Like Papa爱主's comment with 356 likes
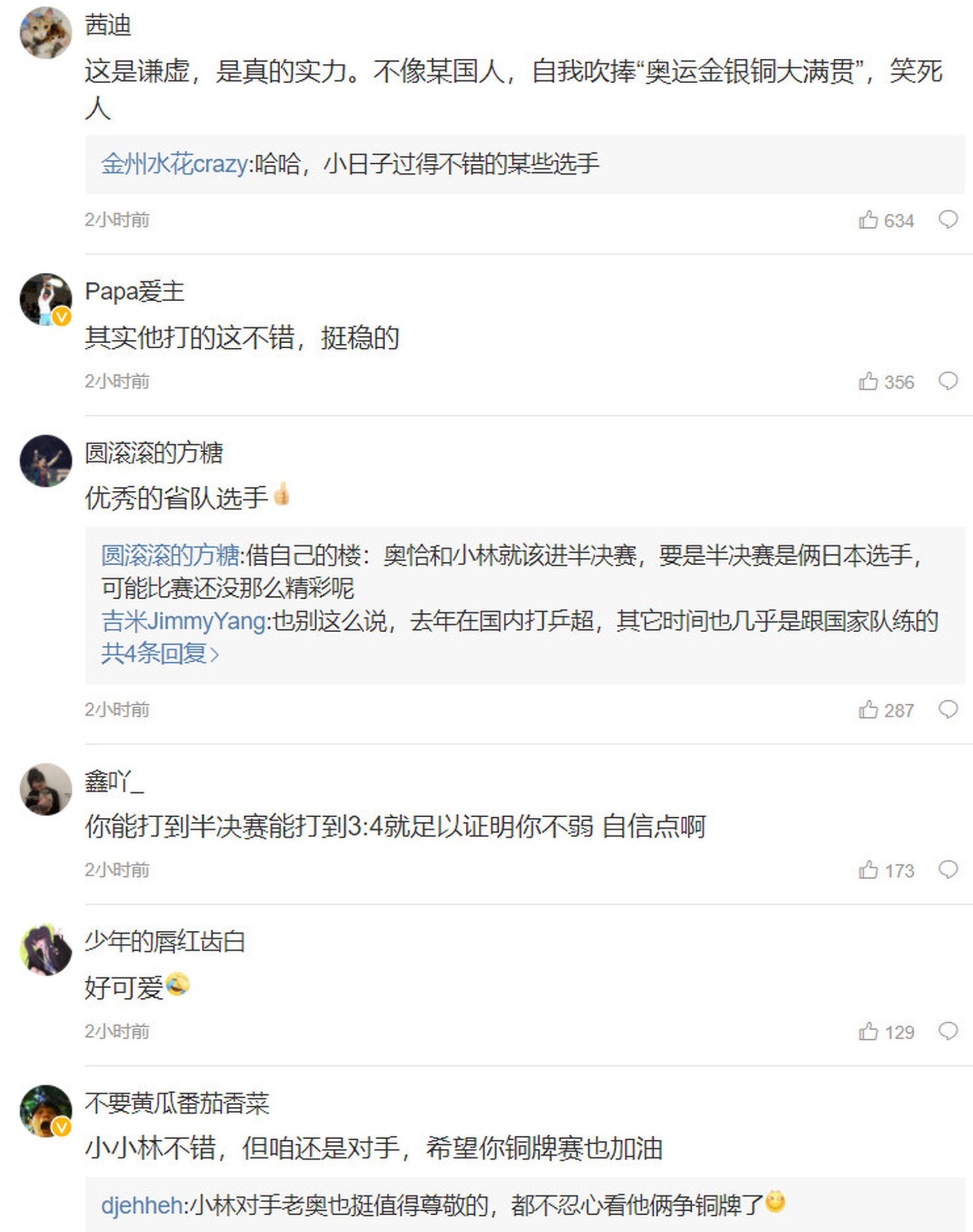973x1232 pixels. [x=886, y=382]
